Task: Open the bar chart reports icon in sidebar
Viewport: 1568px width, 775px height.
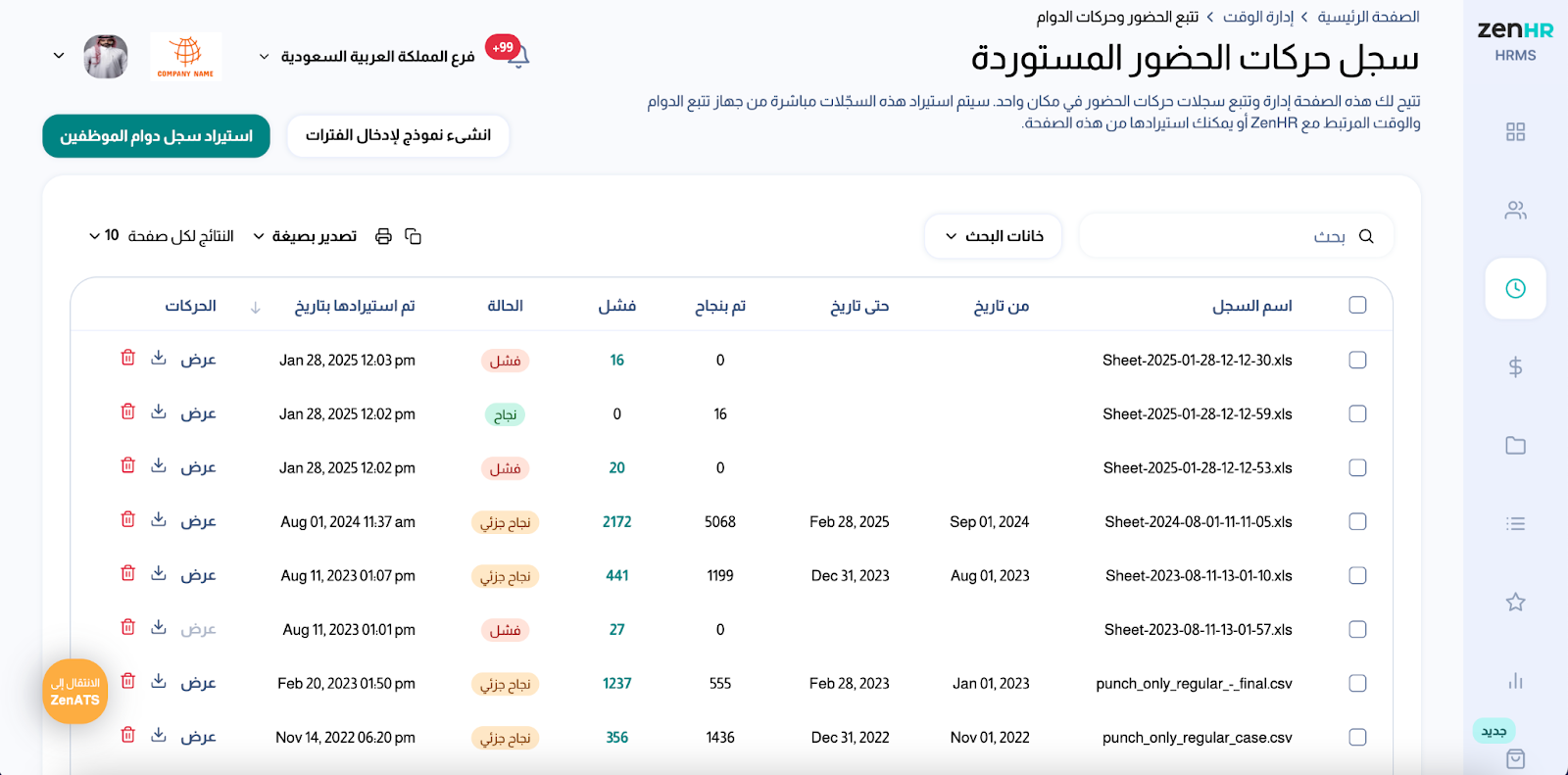Action: click(1515, 680)
